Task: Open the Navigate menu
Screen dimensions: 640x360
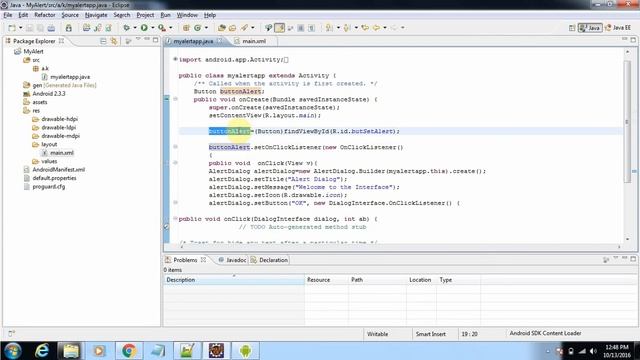Action: [96, 15]
